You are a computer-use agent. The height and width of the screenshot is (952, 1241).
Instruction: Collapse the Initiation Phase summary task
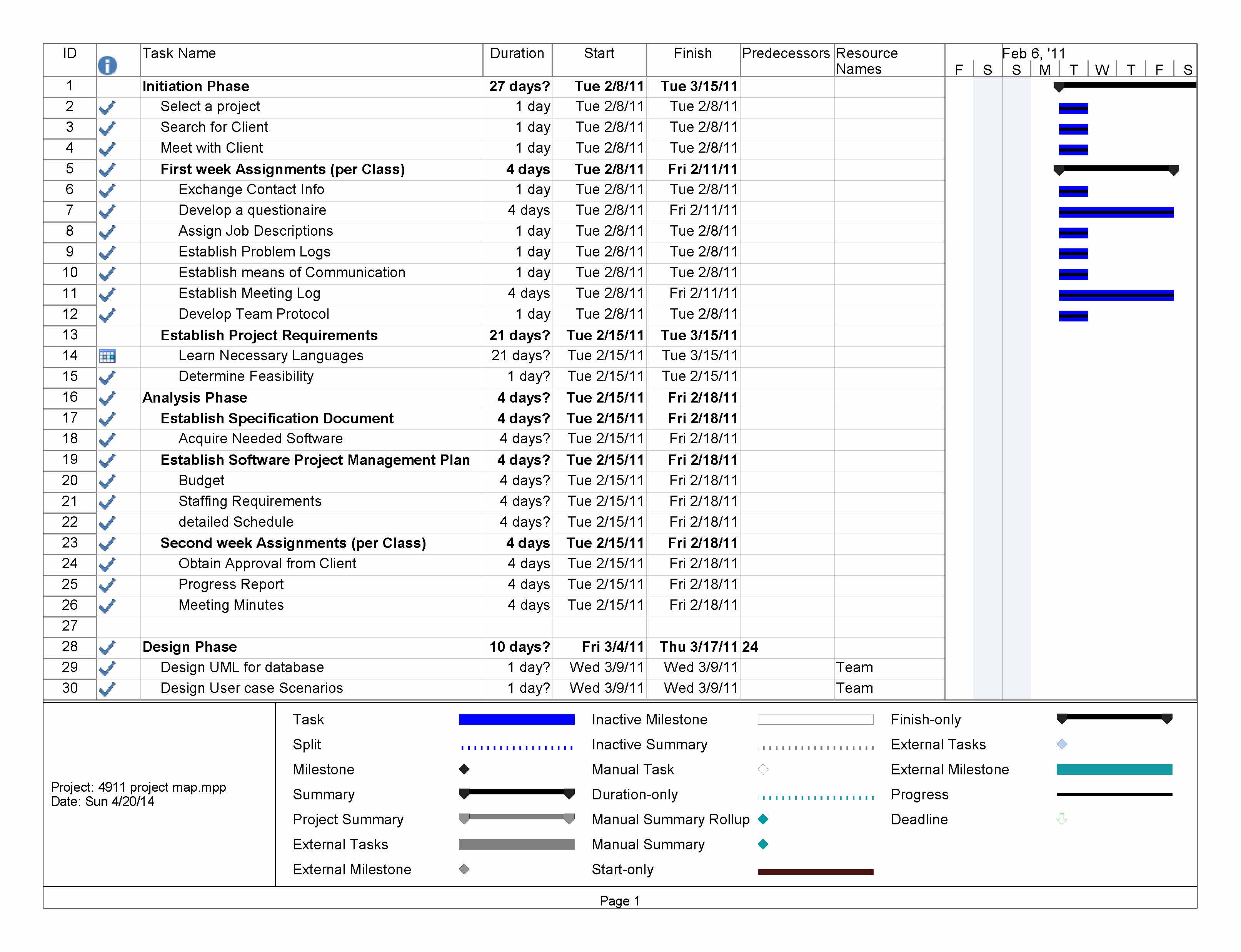pyautogui.click(x=195, y=86)
